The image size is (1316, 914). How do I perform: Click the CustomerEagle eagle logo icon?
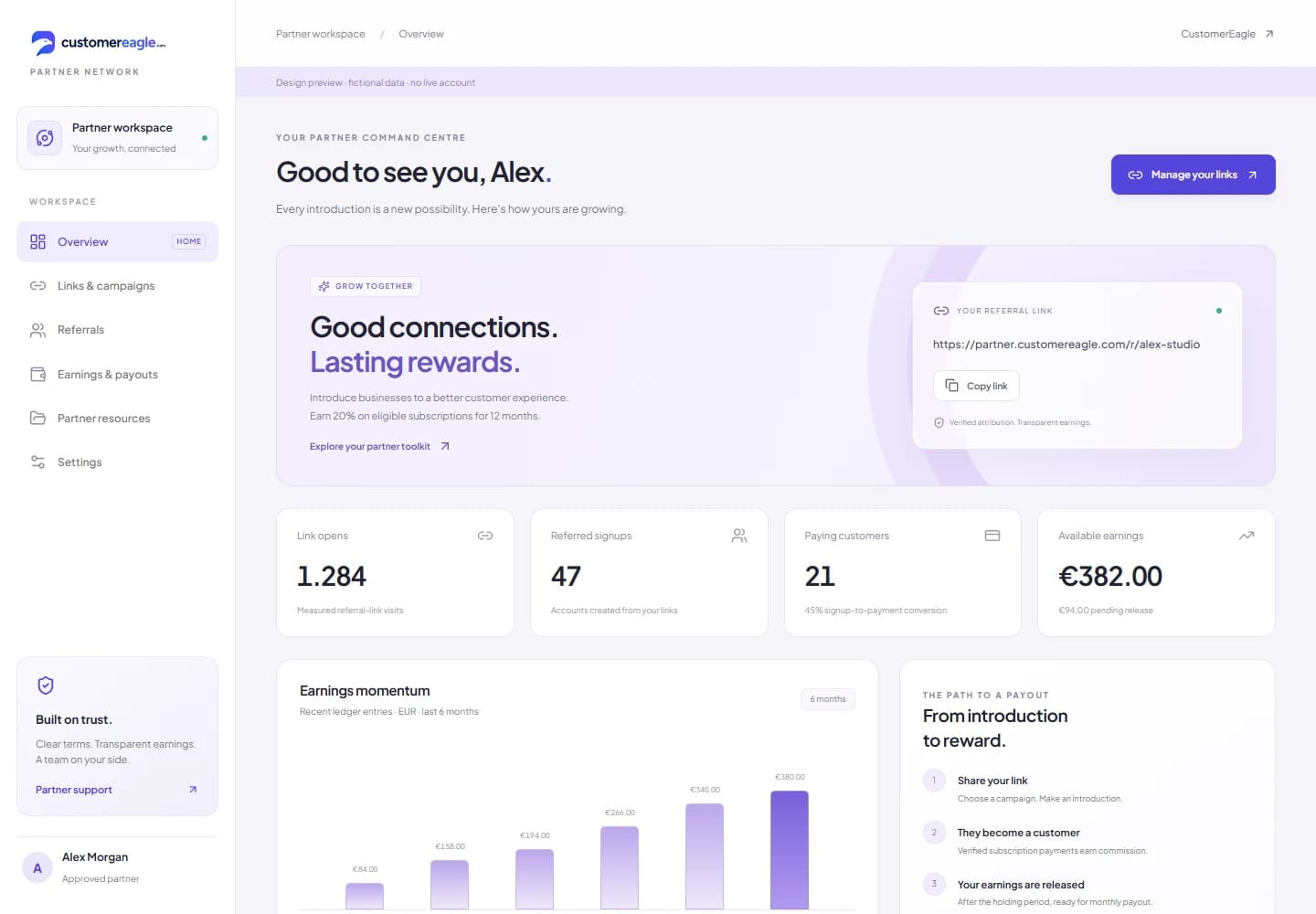tap(43, 43)
